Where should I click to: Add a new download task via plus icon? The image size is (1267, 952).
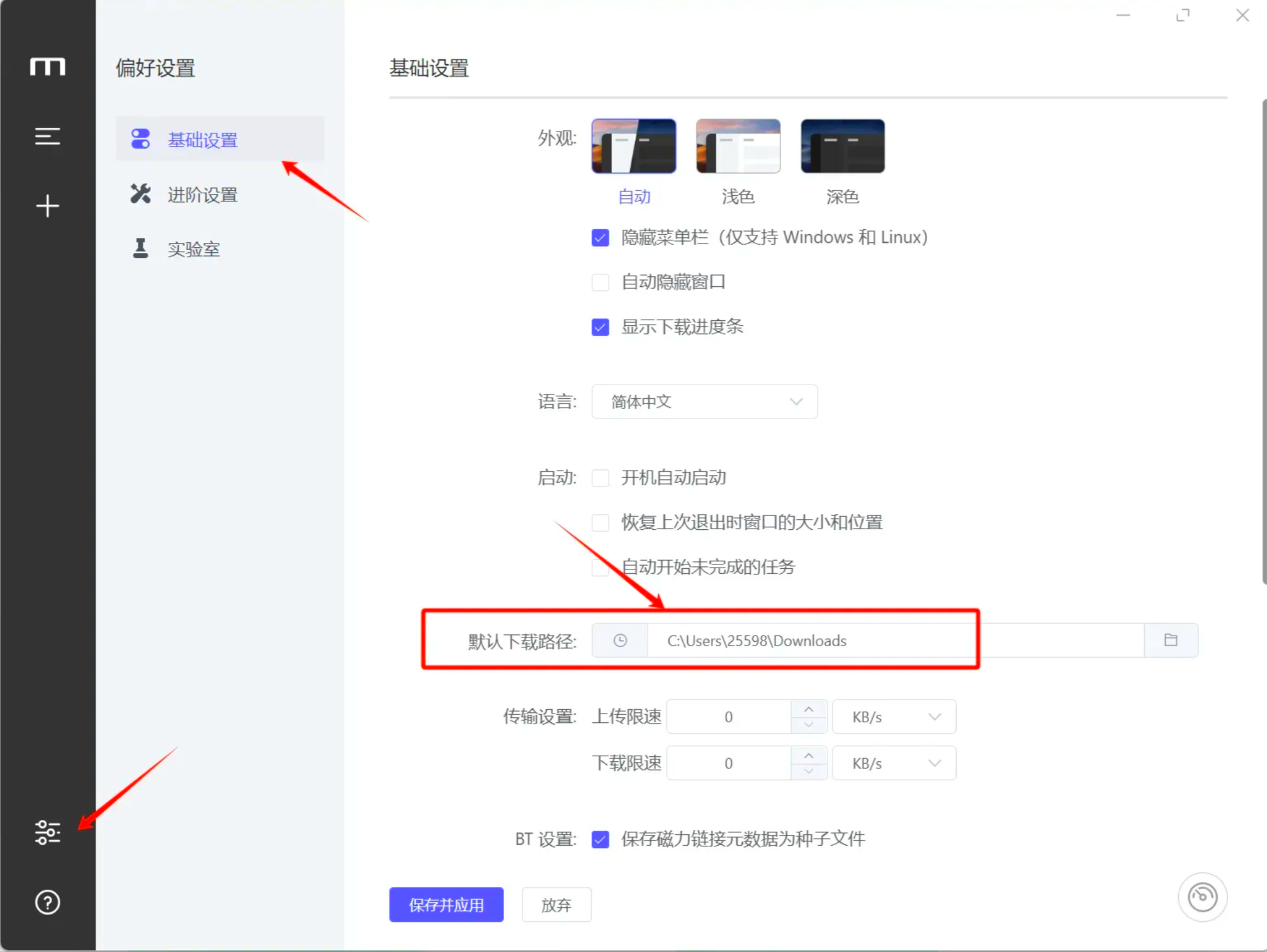pyautogui.click(x=47, y=206)
